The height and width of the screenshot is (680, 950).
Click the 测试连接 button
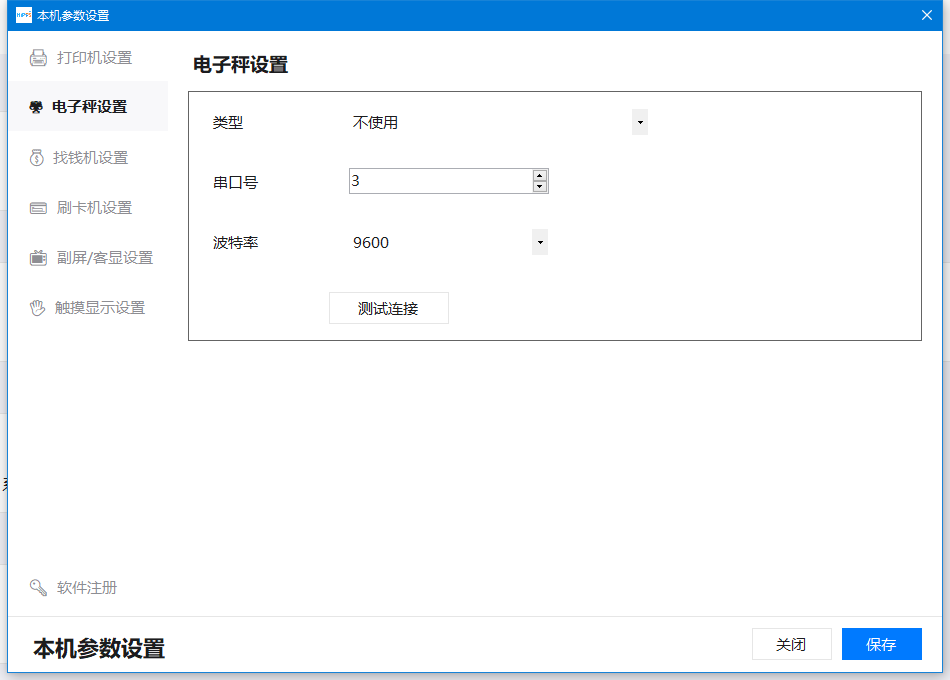click(389, 308)
